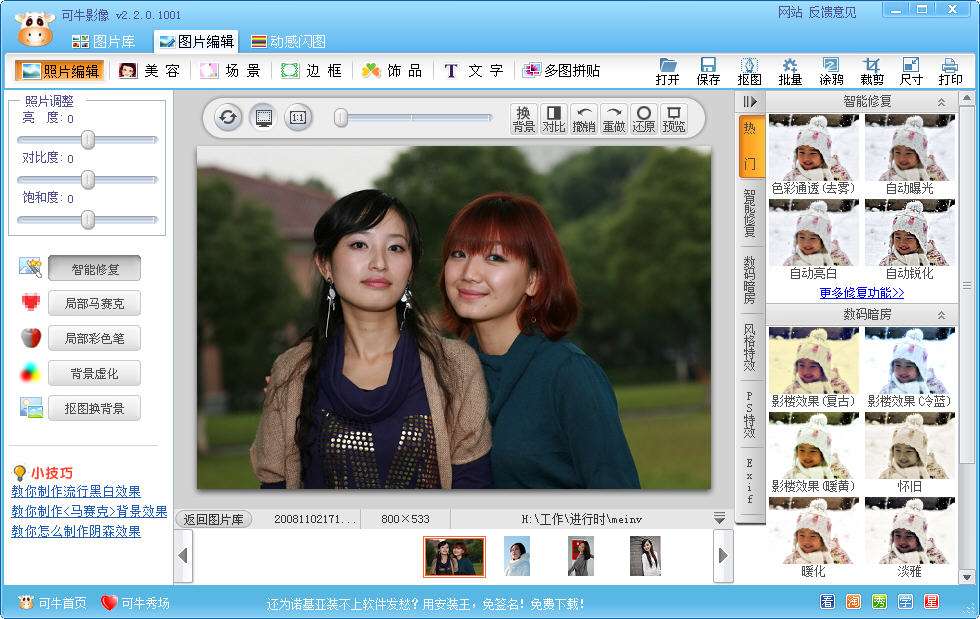980x619 pixels.
Task: Toggle the fit-to-screen view button
Action: click(x=263, y=118)
